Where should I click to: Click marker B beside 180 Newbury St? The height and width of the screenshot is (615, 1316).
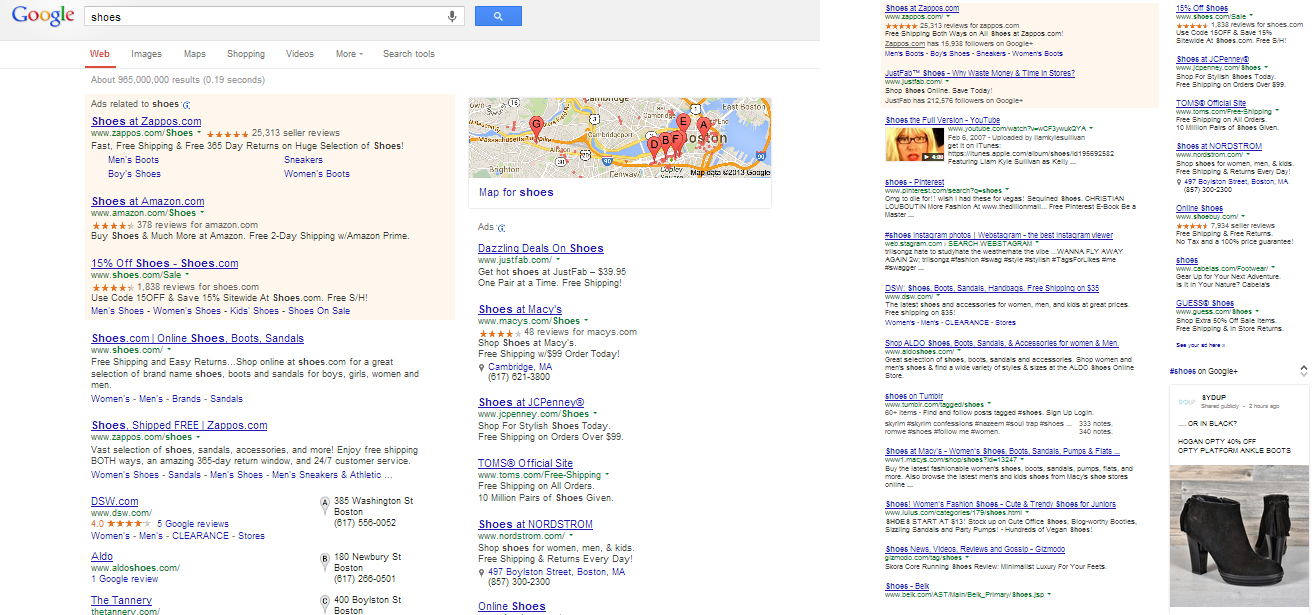324,560
